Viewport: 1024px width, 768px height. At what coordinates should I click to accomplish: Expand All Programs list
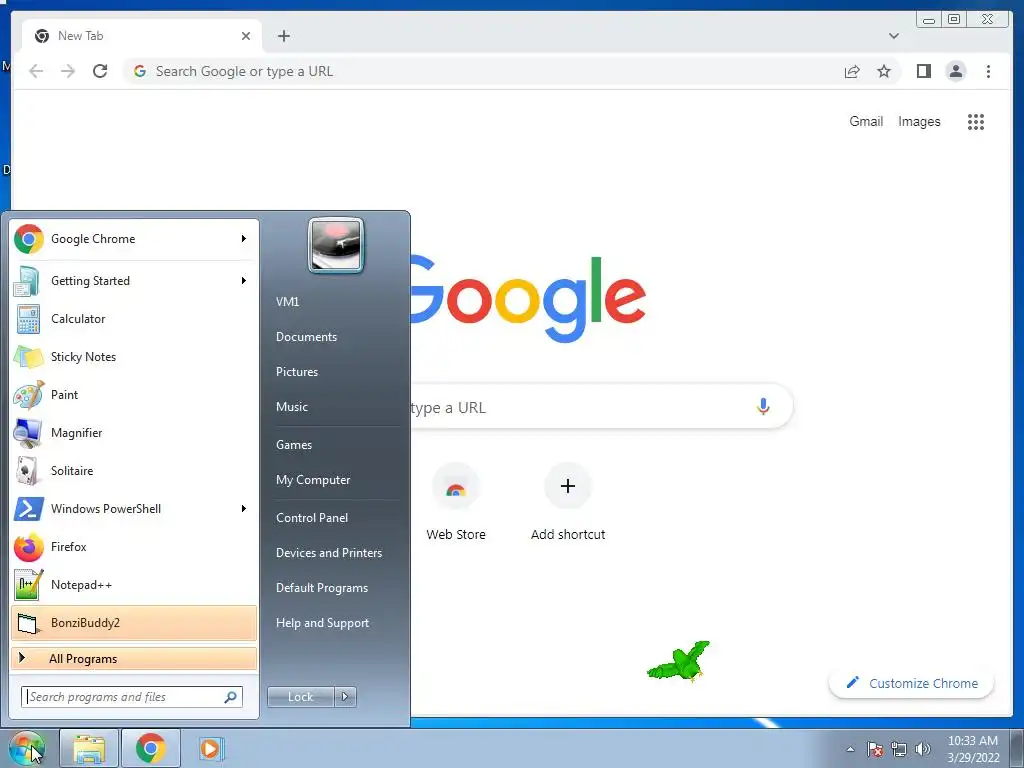point(134,658)
